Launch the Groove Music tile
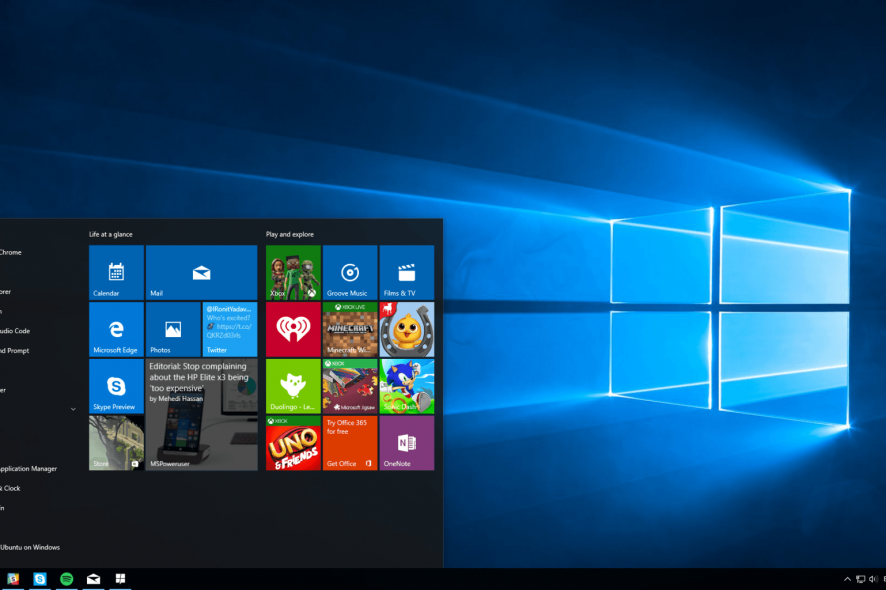This screenshot has height=590, width=886. click(x=350, y=272)
